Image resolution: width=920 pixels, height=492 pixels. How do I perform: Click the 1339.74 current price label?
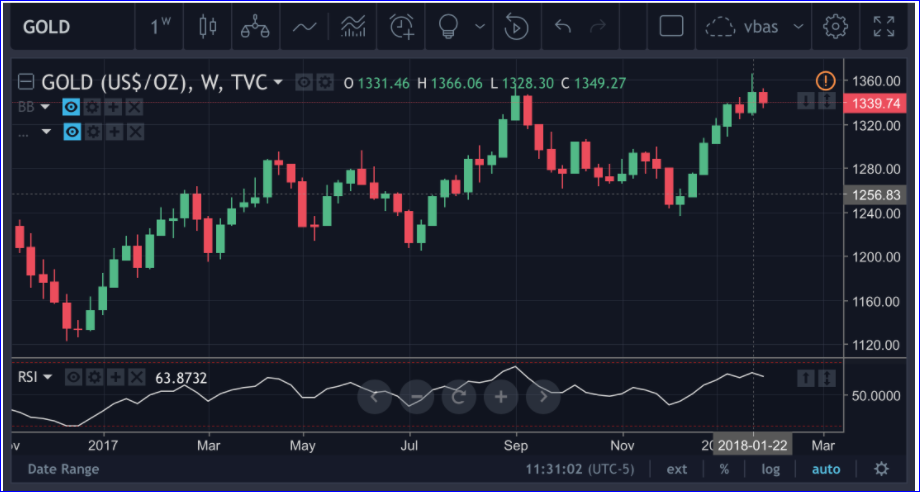tap(875, 103)
